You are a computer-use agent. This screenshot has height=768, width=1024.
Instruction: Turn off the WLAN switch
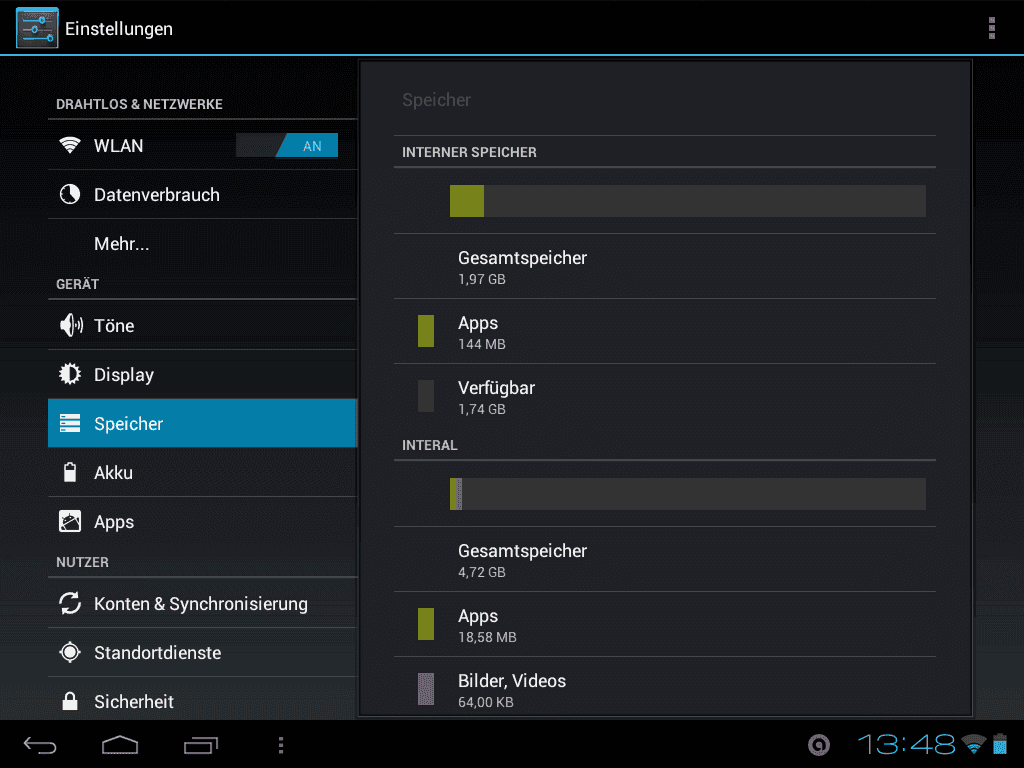coord(287,145)
